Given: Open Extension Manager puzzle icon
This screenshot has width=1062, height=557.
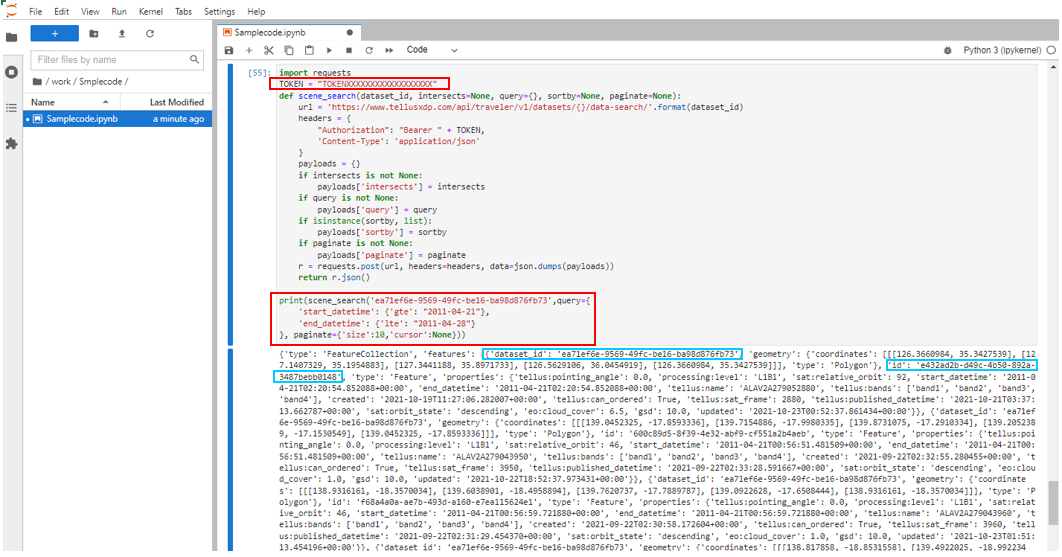Looking at the screenshot, I should click(x=12, y=144).
